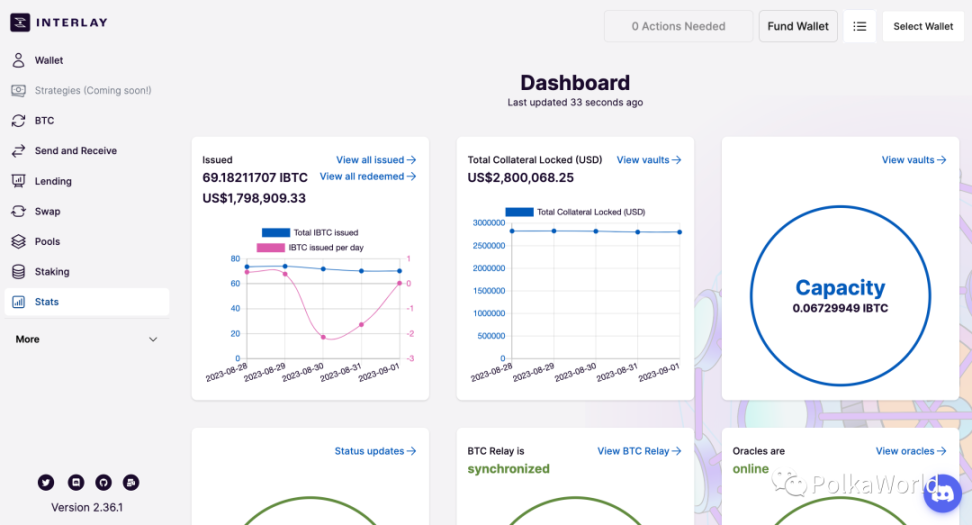The image size is (972, 525).
Task: Open the Swap page
Action: (87, 211)
